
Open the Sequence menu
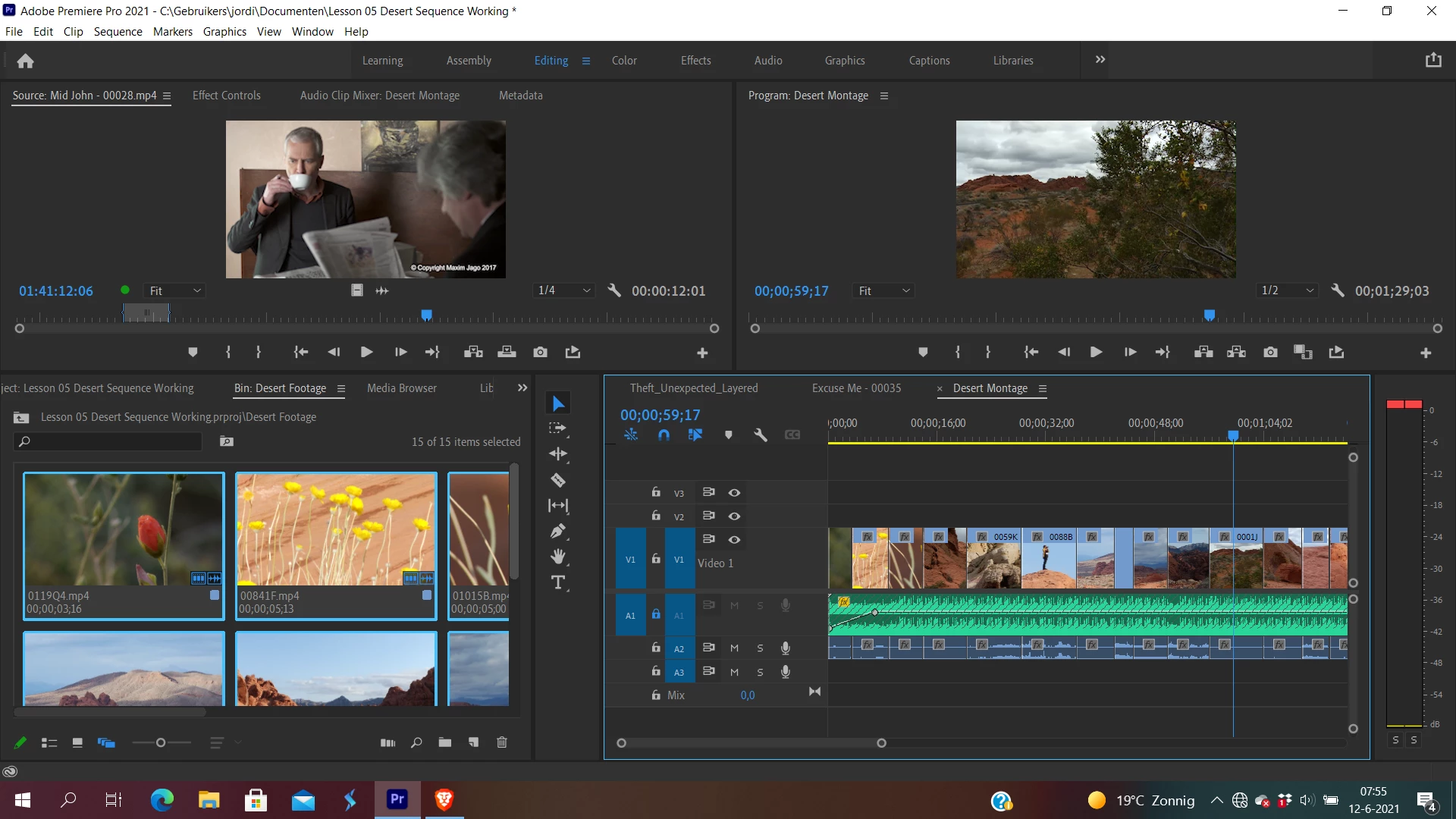pyautogui.click(x=118, y=32)
